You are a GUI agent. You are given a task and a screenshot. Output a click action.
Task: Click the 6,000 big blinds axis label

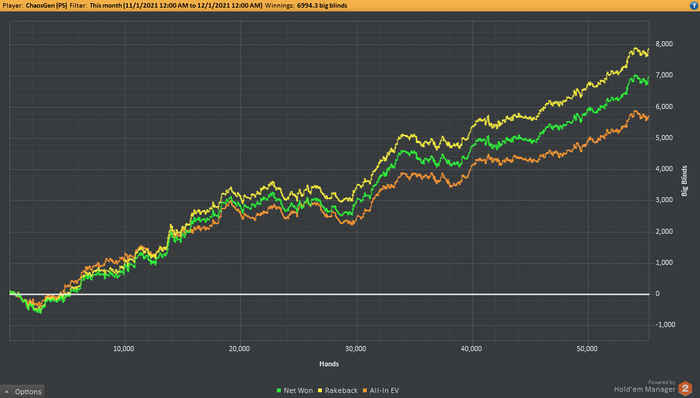coord(664,107)
